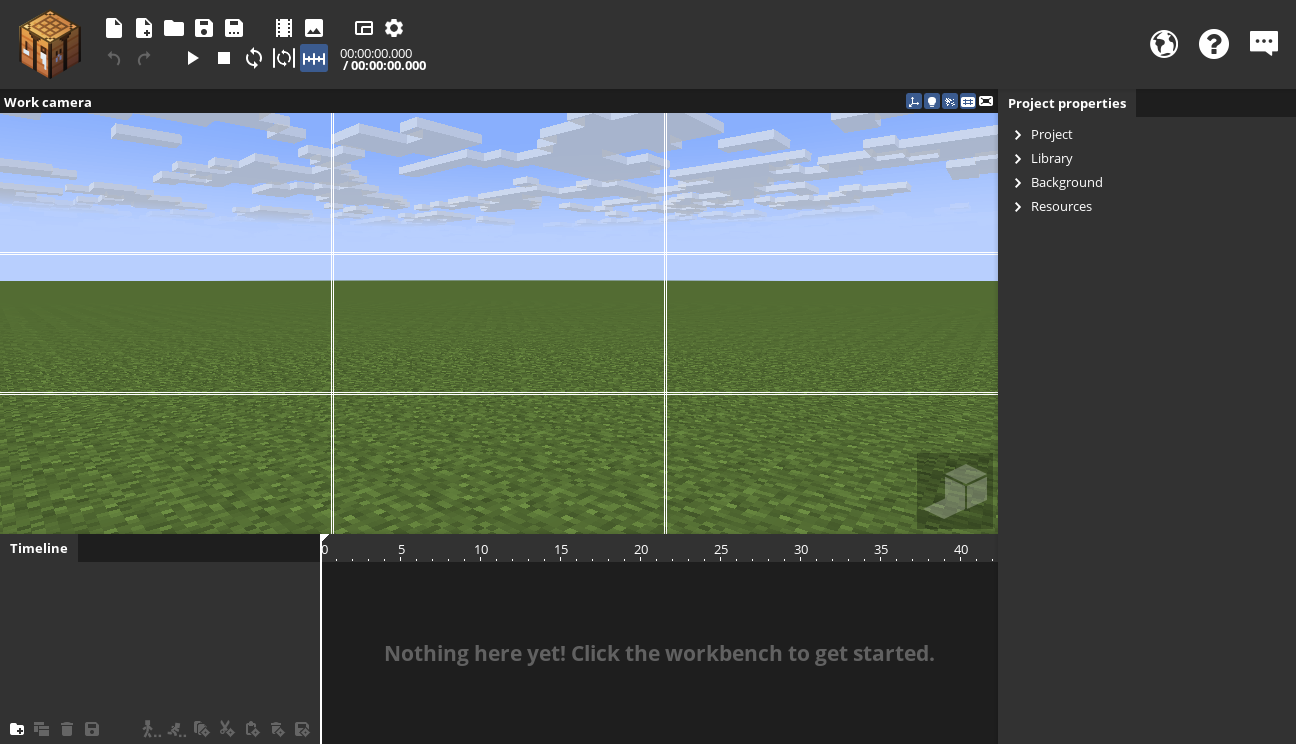Click the undo arrow

click(114, 58)
